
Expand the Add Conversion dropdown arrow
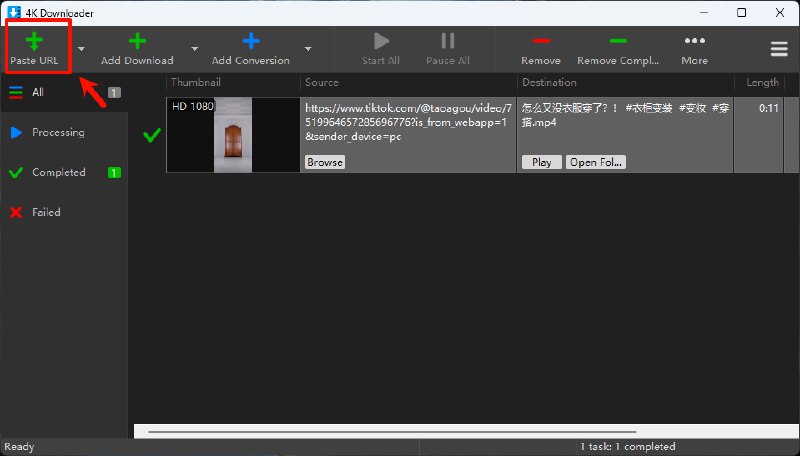pyautogui.click(x=308, y=48)
